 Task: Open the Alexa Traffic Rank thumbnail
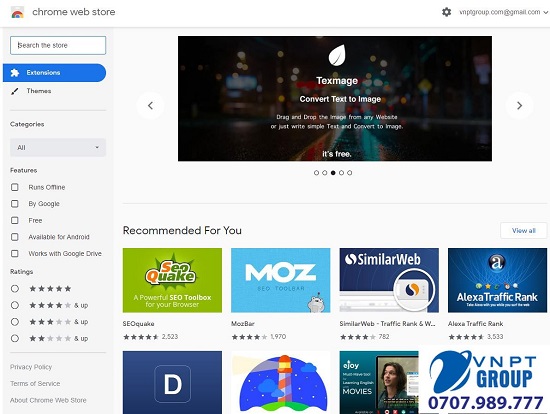pos(497,280)
